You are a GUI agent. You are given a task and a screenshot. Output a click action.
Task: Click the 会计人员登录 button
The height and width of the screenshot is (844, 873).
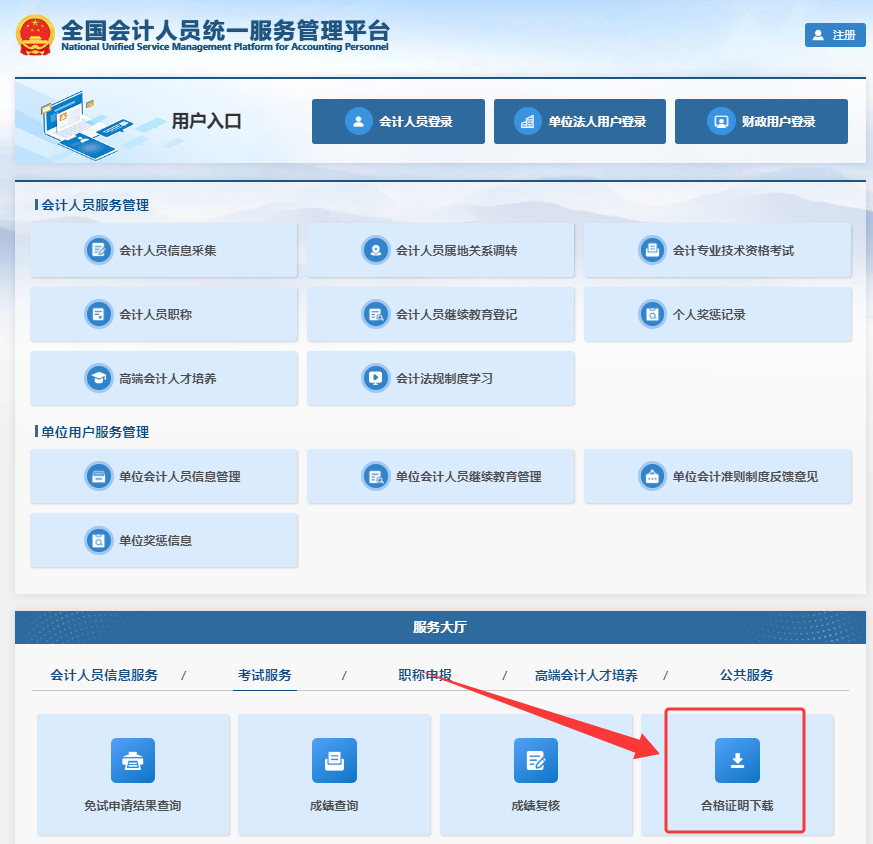(398, 121)
